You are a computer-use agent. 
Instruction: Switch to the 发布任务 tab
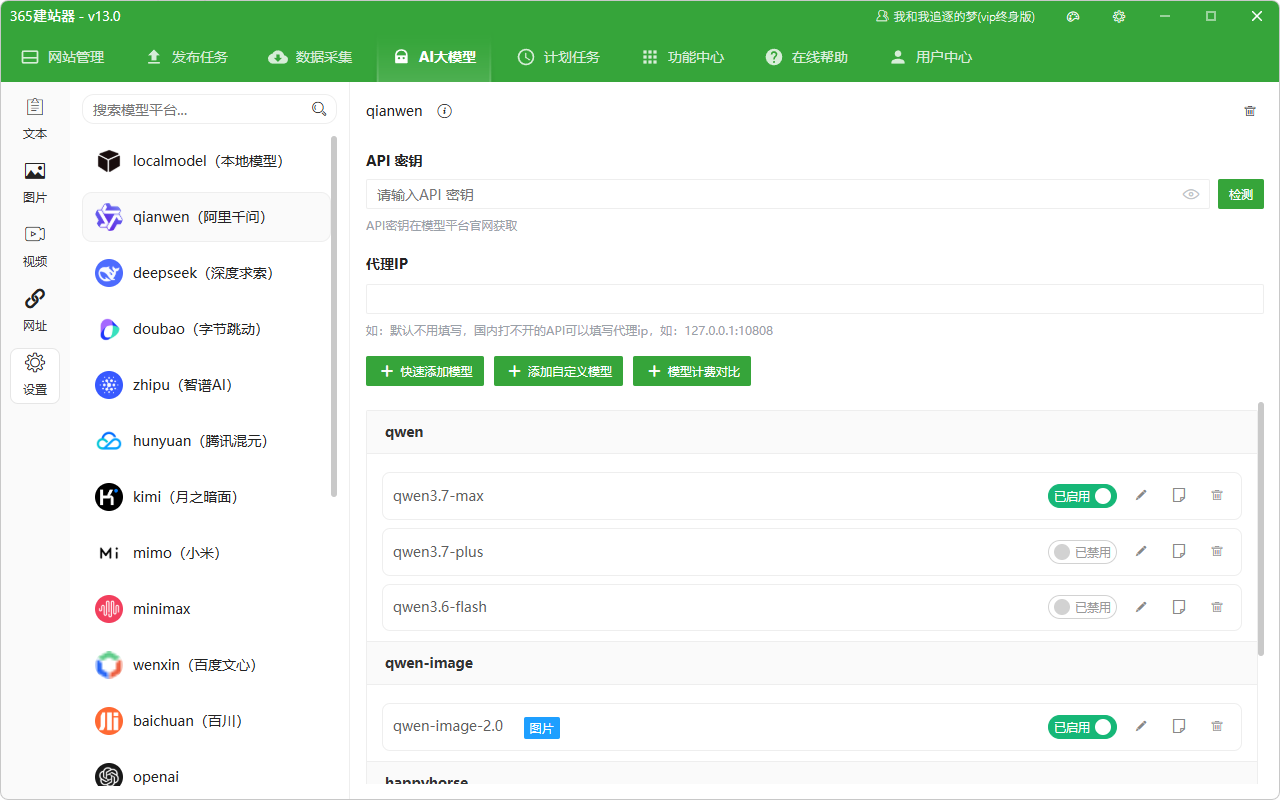coord(187,57)
